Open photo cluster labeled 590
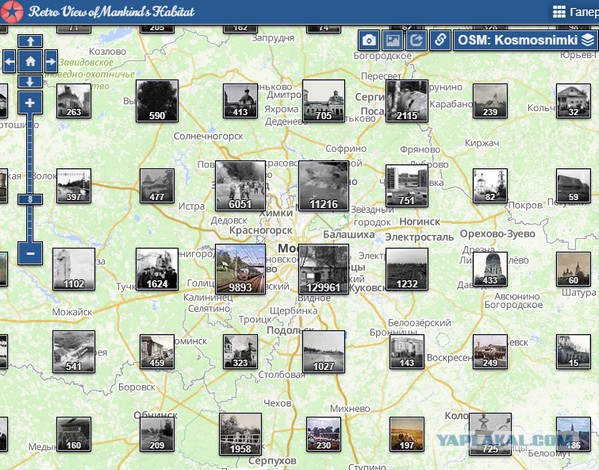The image size is (599, 470). [157, 101]
